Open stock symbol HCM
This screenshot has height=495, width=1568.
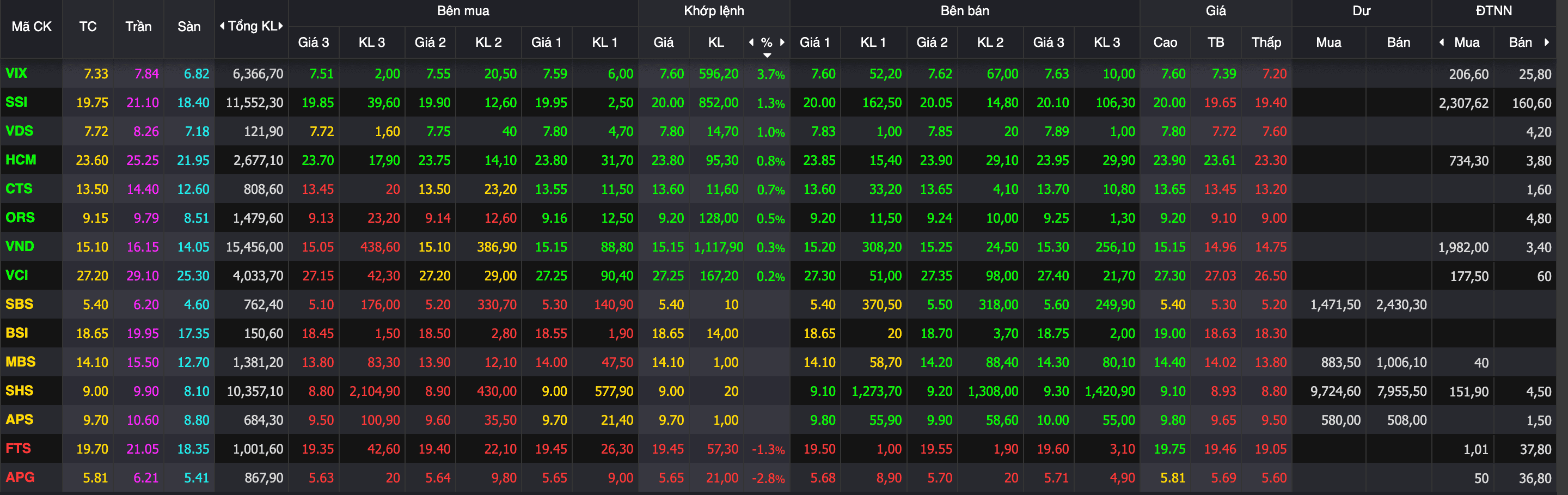21,160
